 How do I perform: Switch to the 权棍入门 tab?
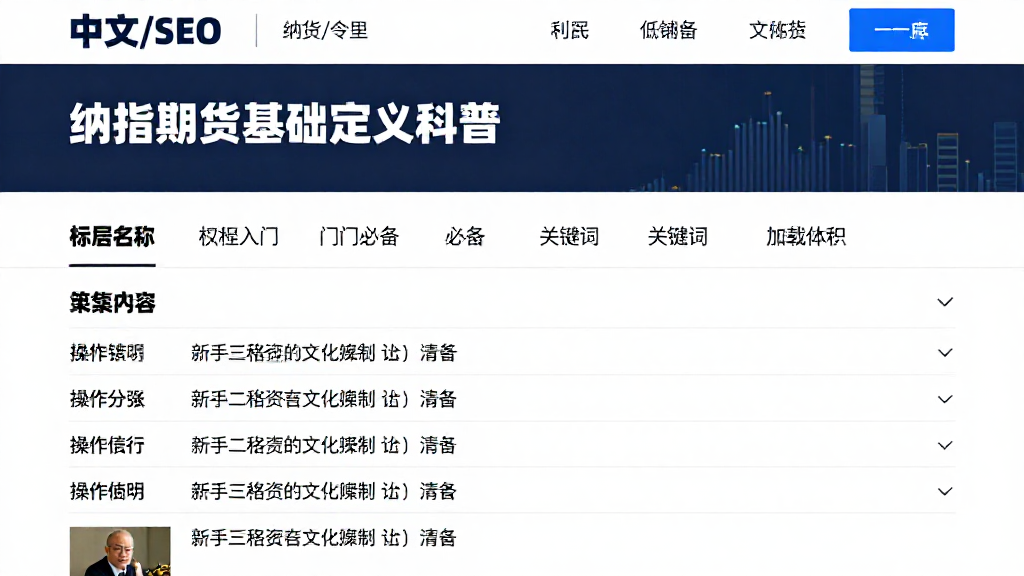click(238, 236)
